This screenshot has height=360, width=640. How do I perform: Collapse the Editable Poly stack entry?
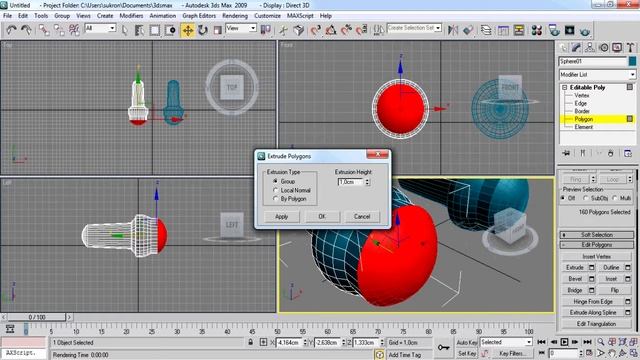click(x=564, y=87)
